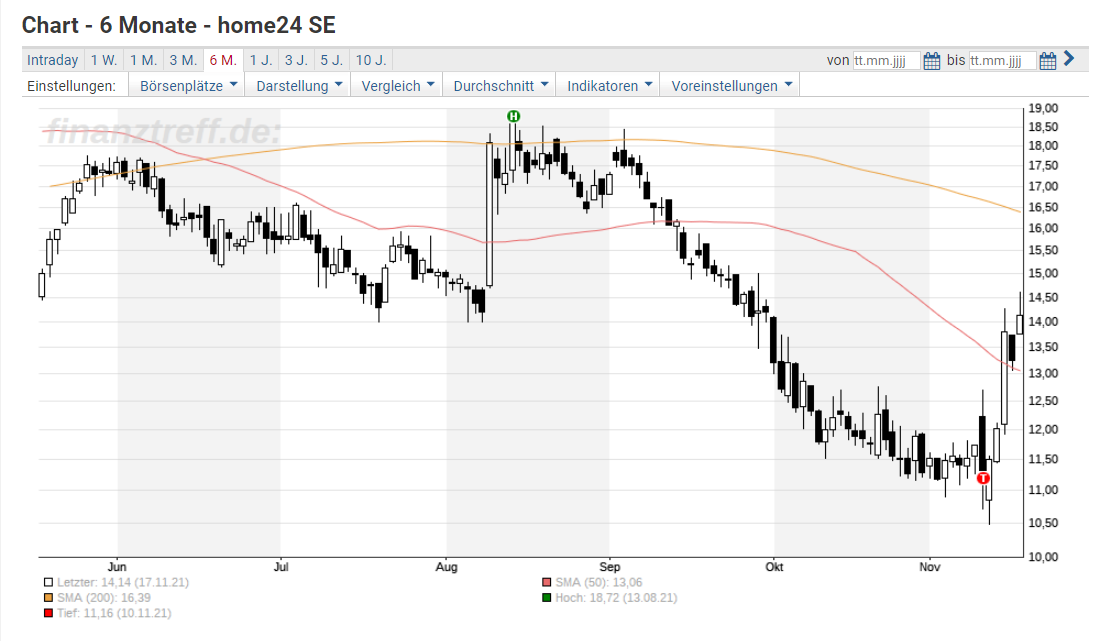The image size is (1095, 641).
Task: Click the 'SMA (50): 13,06' legend text
Action: [599, 582]
